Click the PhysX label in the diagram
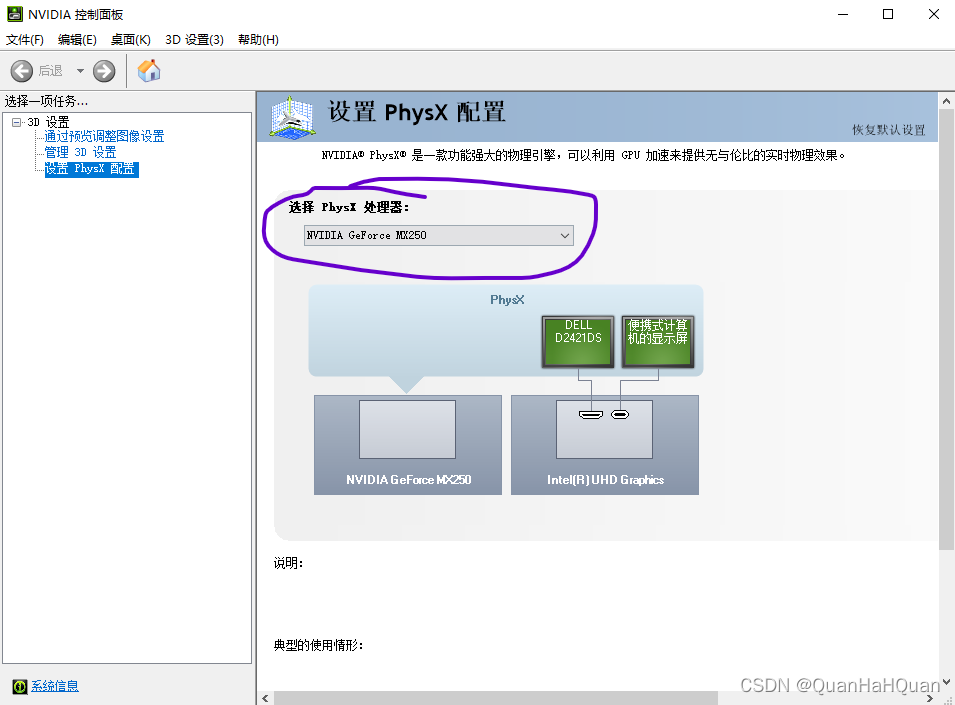 507,300
